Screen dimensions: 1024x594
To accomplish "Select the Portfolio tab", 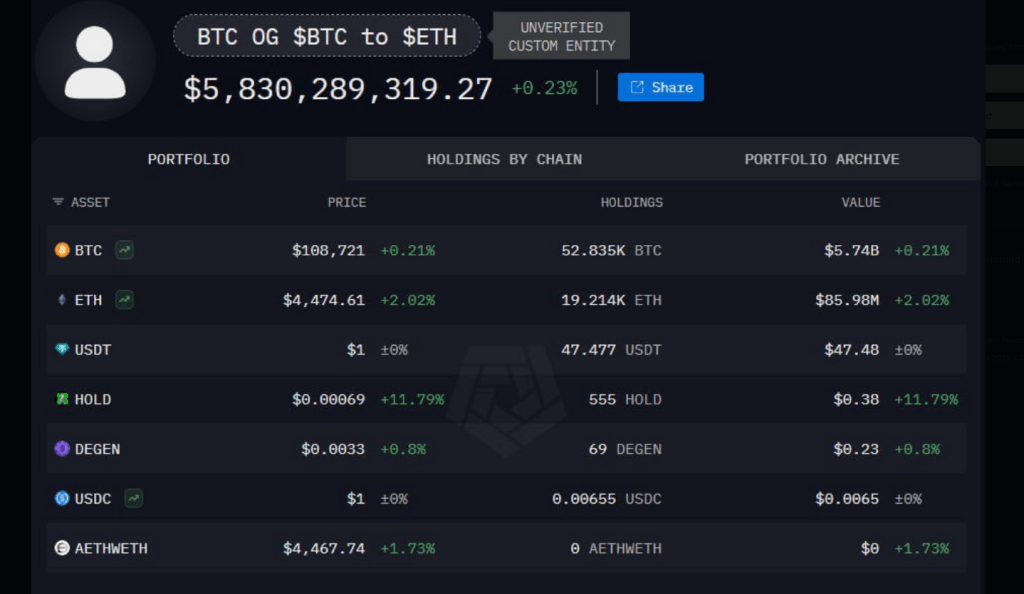I will [188, 159].
